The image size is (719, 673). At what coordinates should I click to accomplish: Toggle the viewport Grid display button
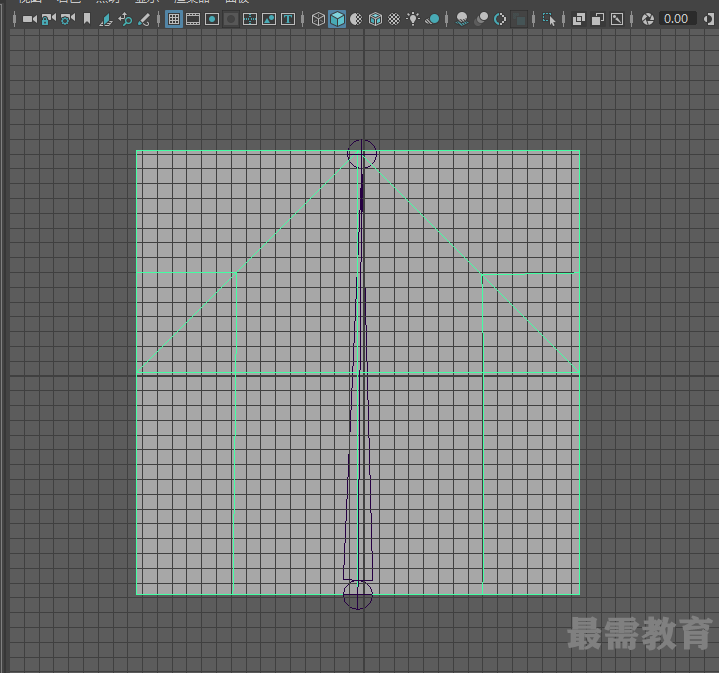174,19
